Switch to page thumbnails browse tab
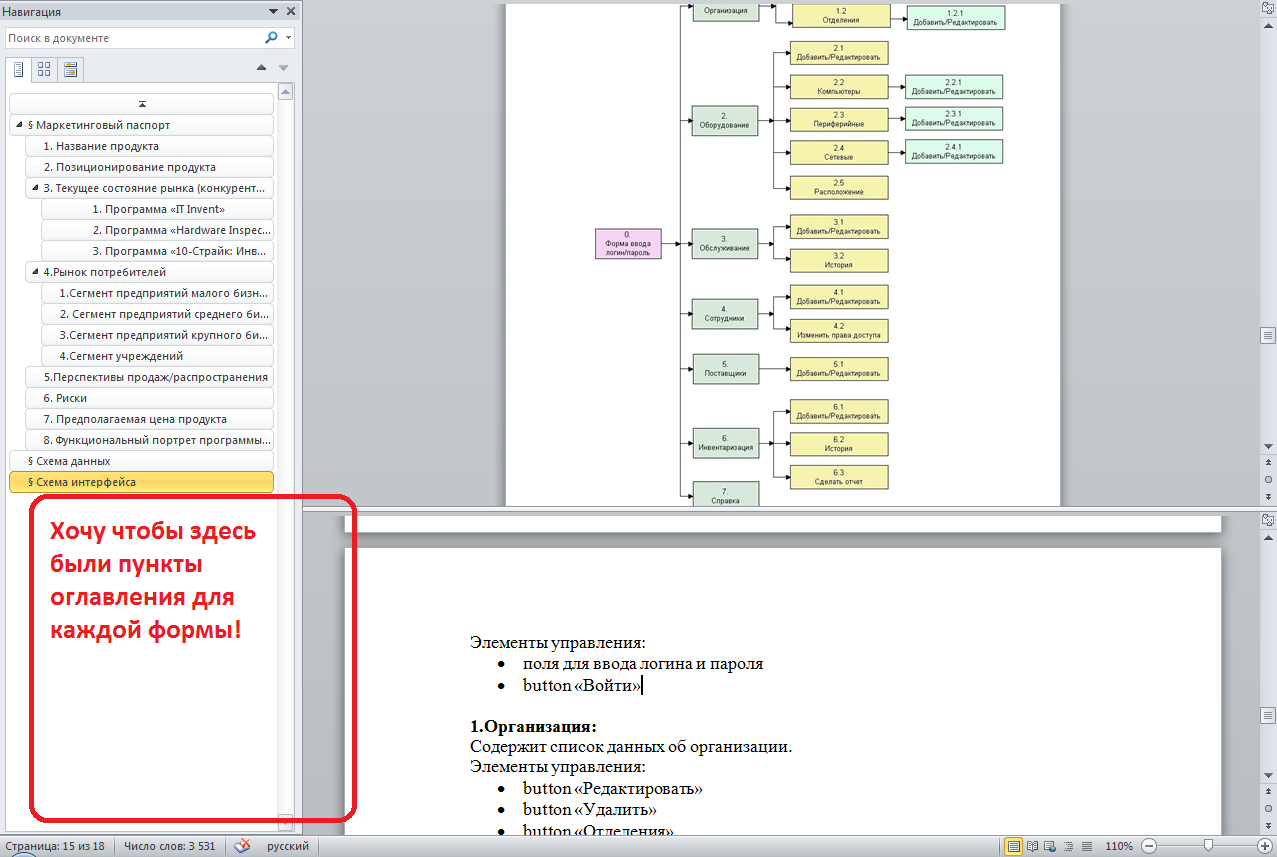Image resolution: width=1277 pixels, height=857 pixels. [x=44, y=69]
